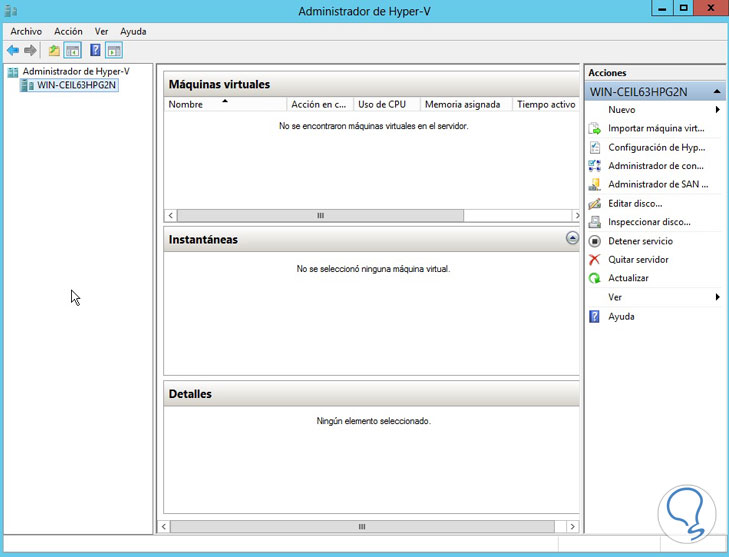Collapse the WIN-CEIL63HPG2N actions section arrow
The width and height of the screenshot is (730, 557).
(717, 92)
